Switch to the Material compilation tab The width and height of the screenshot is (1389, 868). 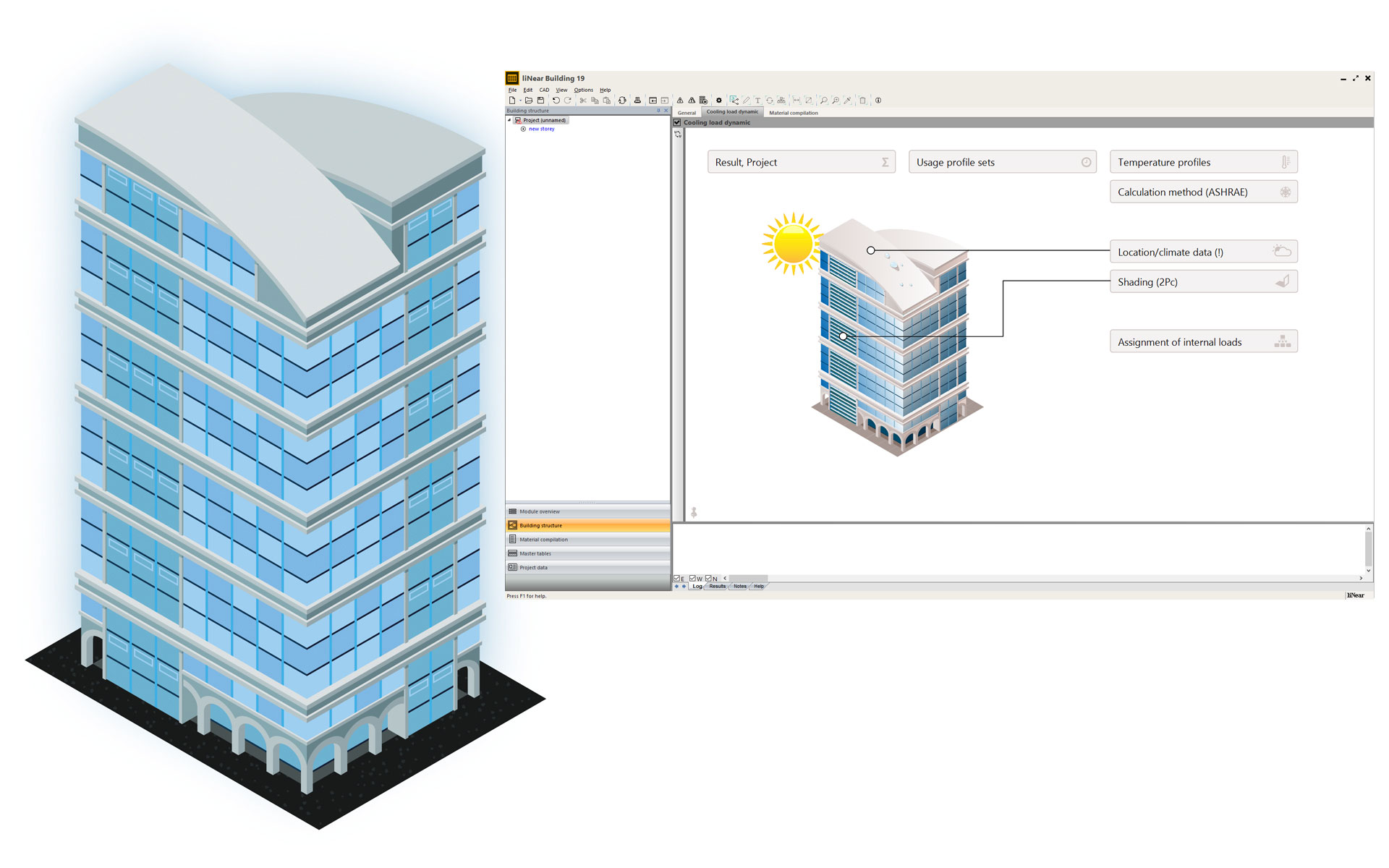coord(793,113)
